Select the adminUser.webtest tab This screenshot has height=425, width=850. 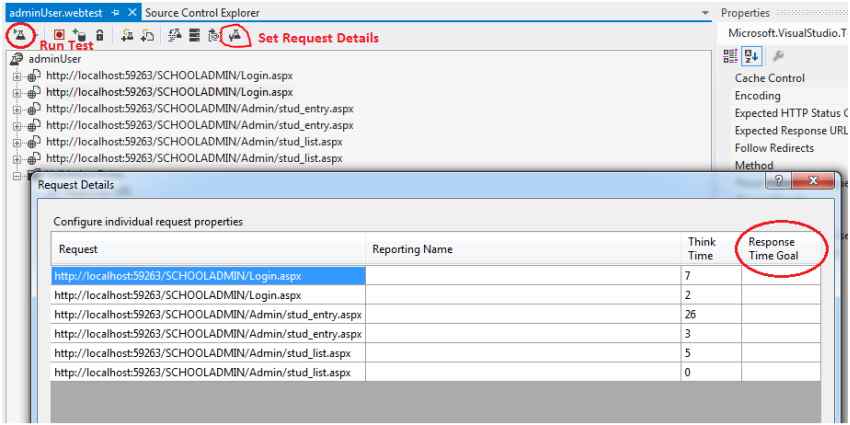coord(56,12)
